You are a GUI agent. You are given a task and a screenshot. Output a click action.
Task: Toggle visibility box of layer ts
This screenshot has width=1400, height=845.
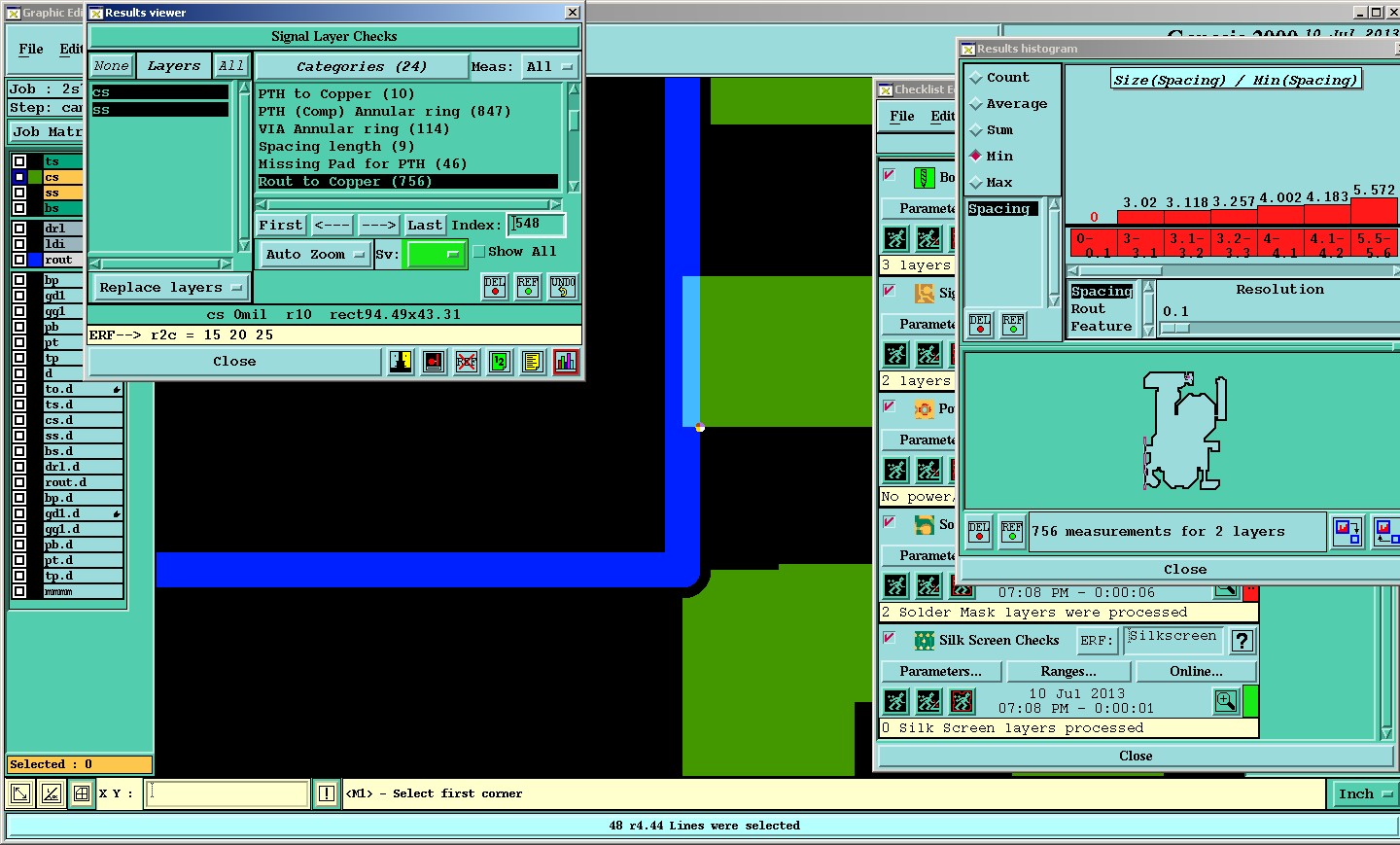tap(19, 161)
